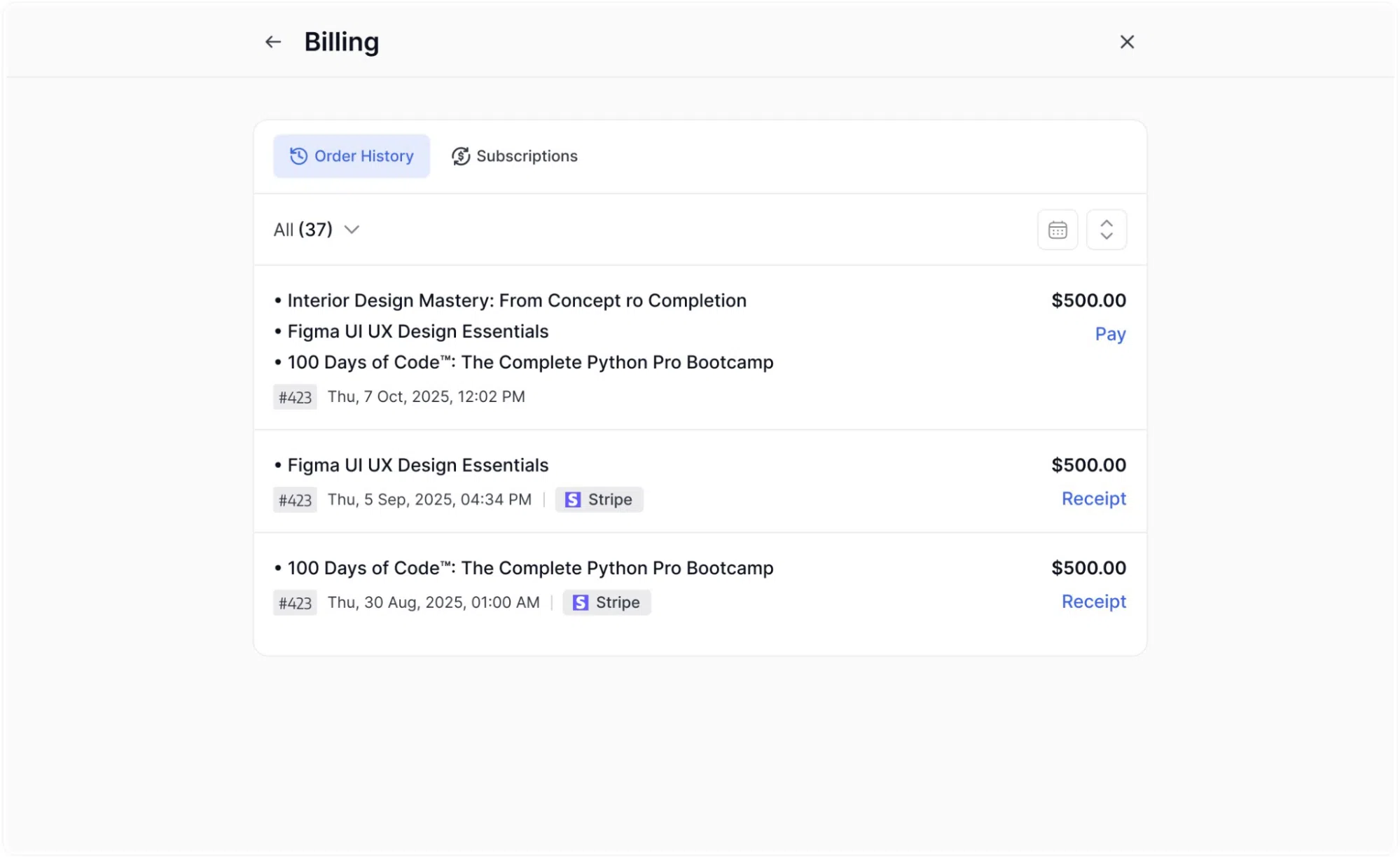Viewport: 1400px width, 858px height.
Task: Click the Billing page title
Action: 342,42
